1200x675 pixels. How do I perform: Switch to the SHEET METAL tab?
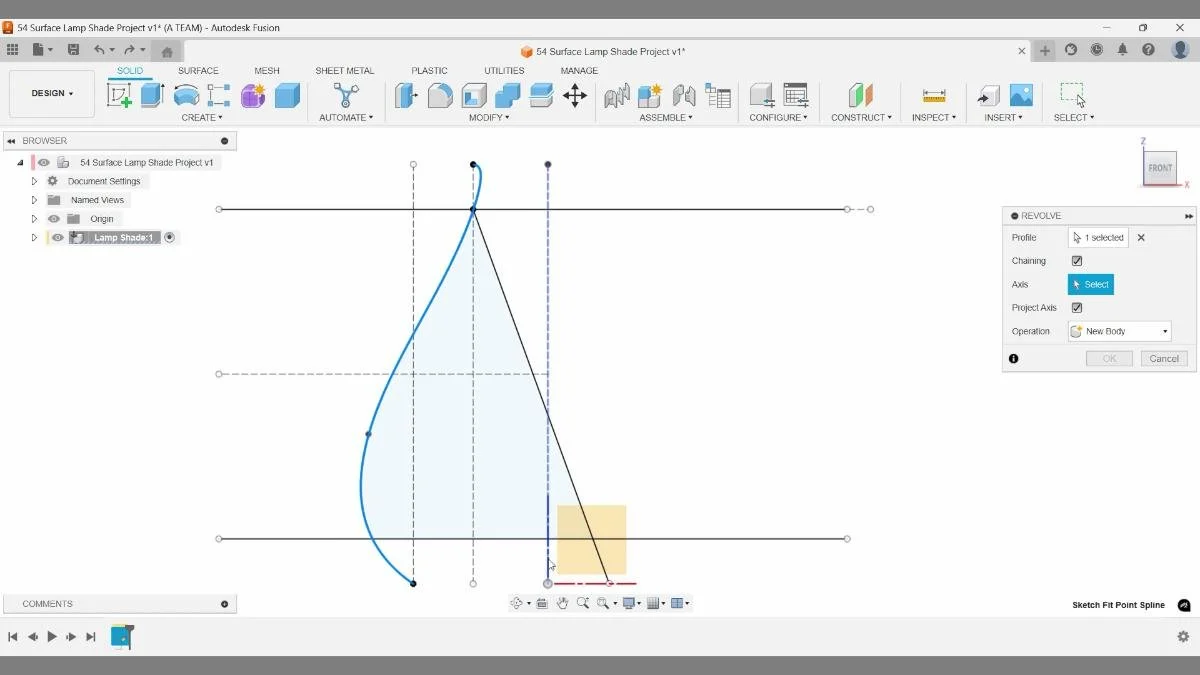pos(344,71)
